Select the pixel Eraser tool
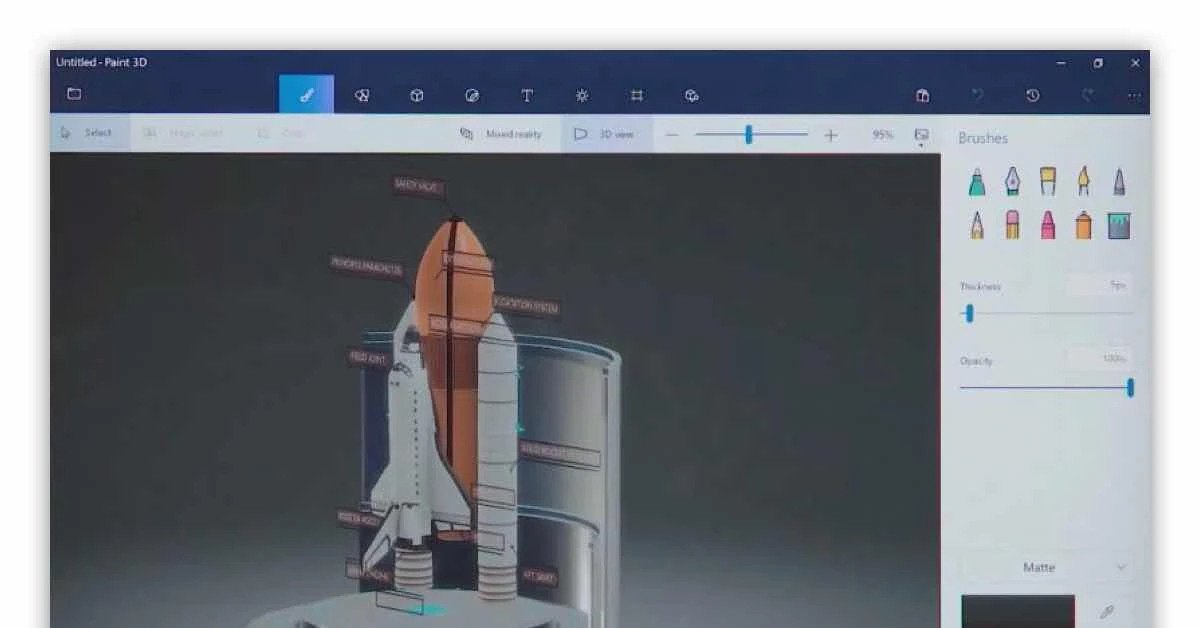The height and width of the screenshot is (628, 1200). pos(1012,224)
